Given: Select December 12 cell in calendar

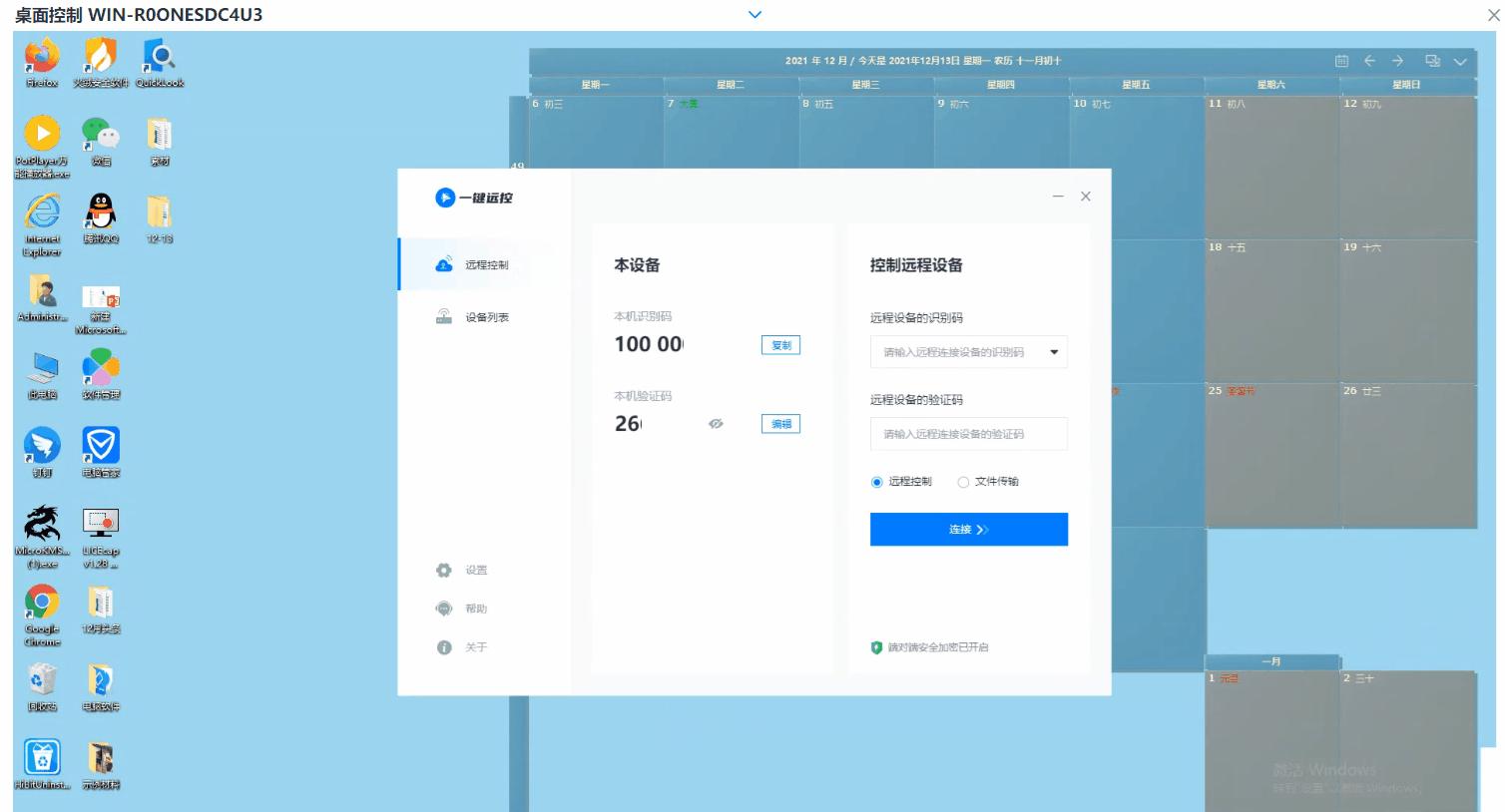Looking at the screenshot, I should coord(1408,168).
